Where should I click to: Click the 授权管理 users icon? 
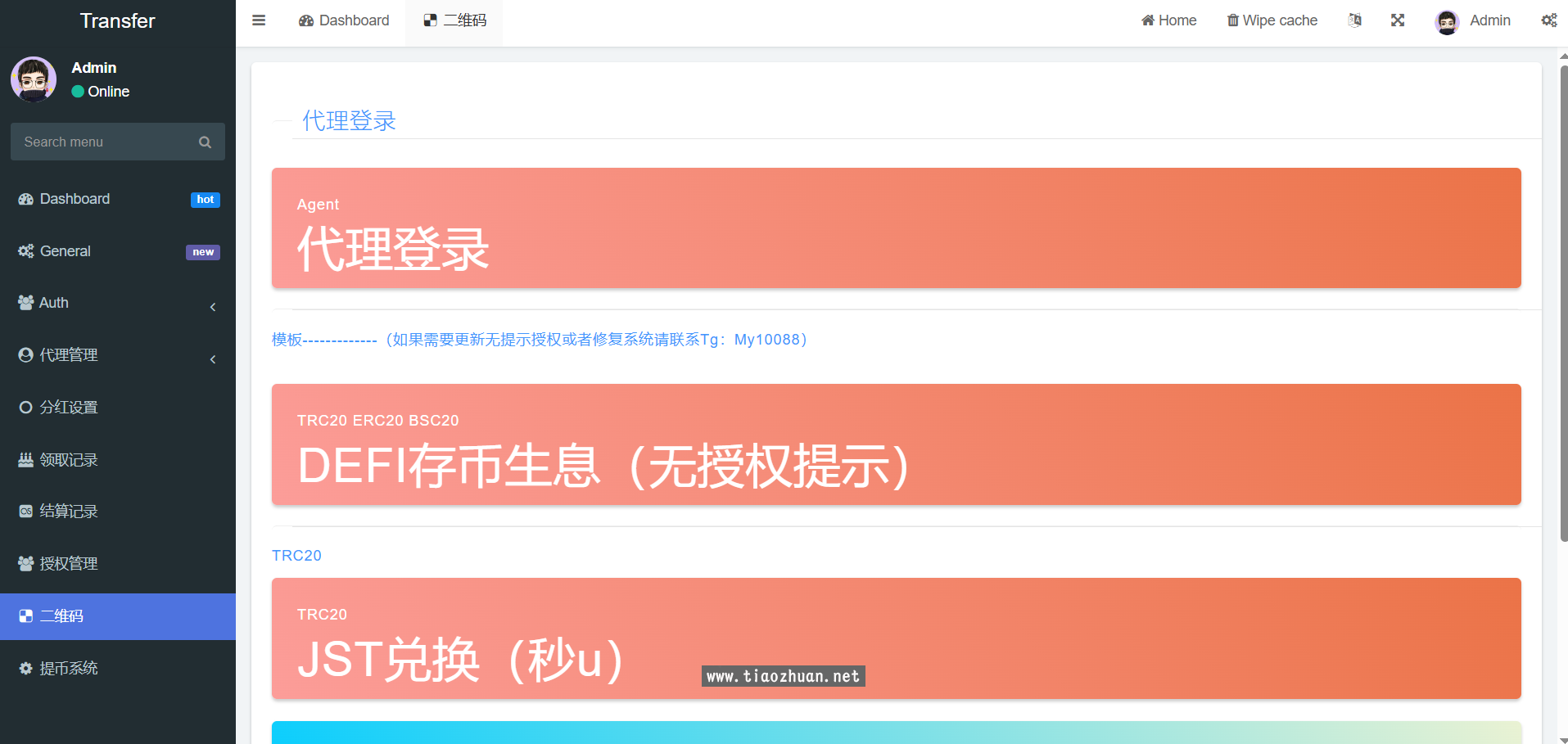[26, 564]
